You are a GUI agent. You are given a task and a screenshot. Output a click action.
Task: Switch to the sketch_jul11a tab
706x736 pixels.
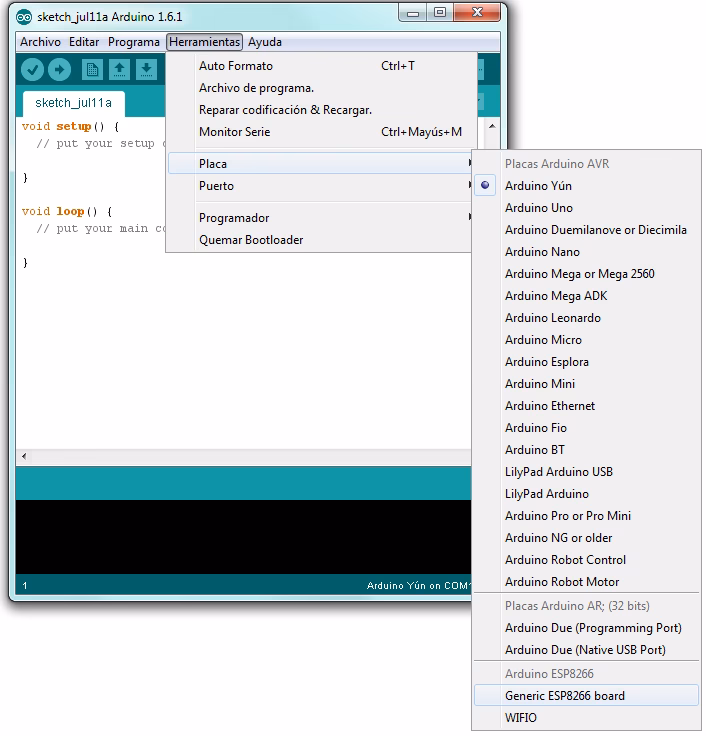(73, 103)
